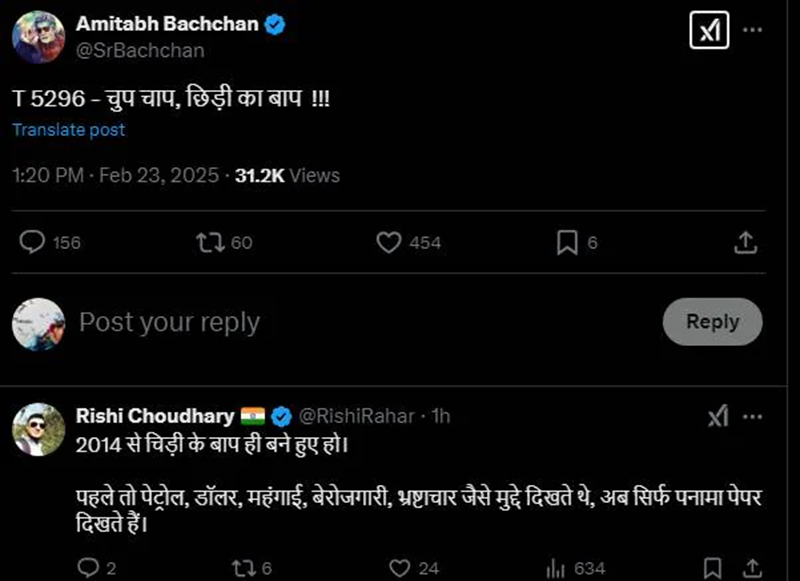Open the three-dot more menu on post
This screenshot has width=800, height=581.
tap(752, 30)
